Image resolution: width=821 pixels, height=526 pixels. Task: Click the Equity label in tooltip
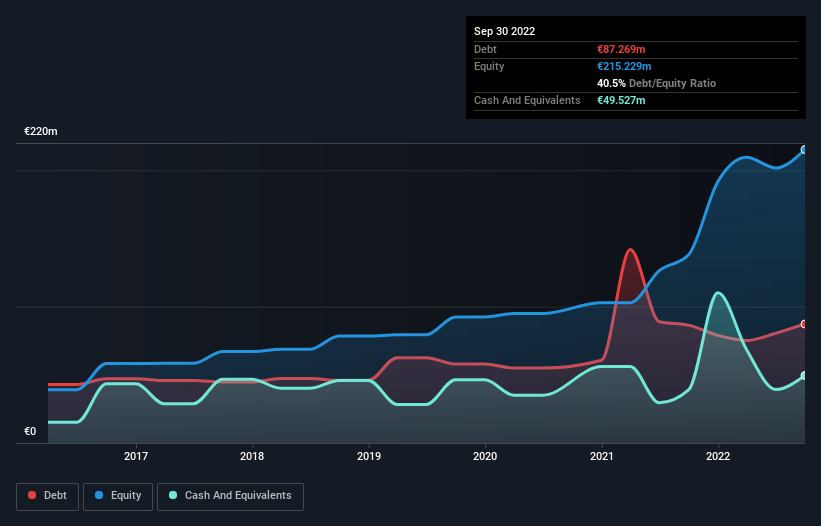(x=489, y=66)
